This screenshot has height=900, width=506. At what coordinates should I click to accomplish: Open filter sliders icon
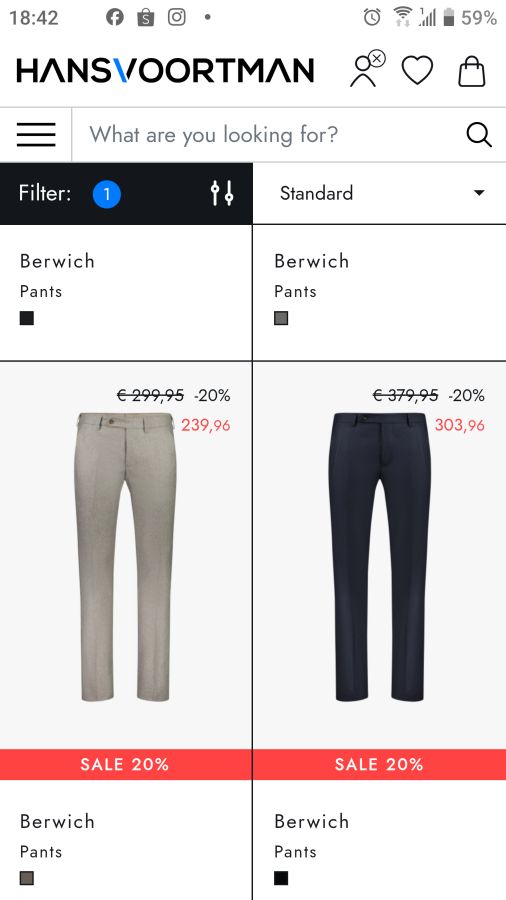pos(222,193)
